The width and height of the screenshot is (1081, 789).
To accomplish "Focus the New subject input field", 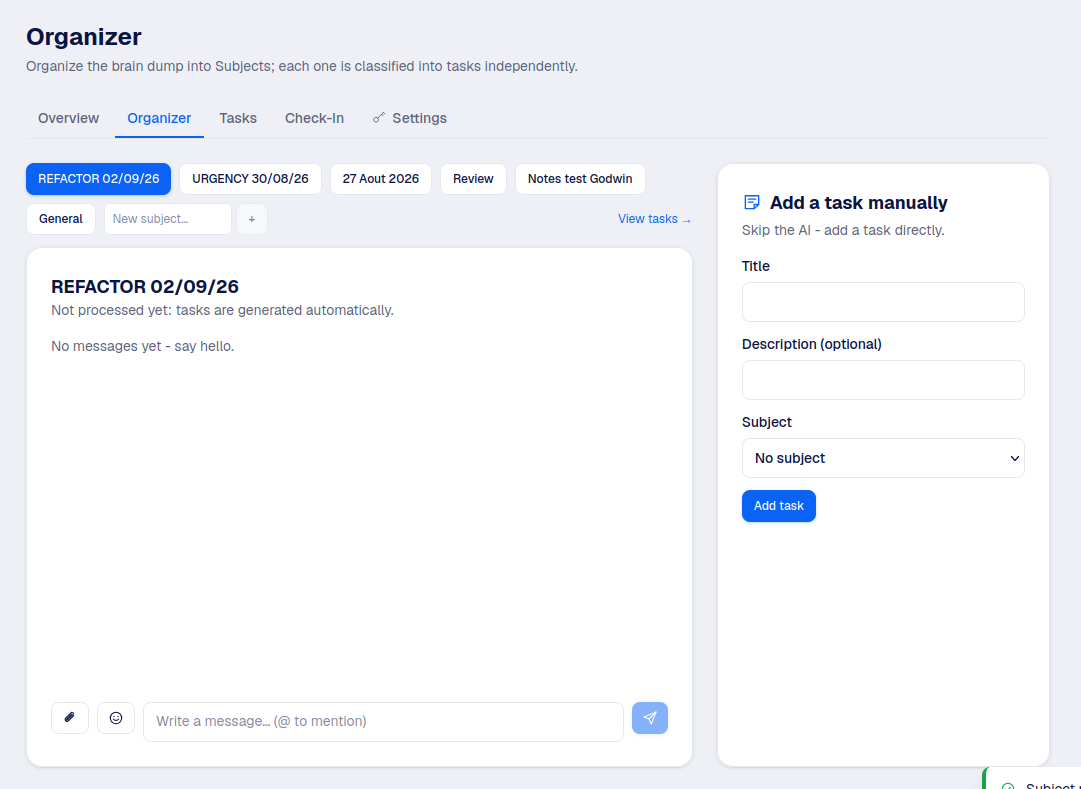I will (168, 219).
